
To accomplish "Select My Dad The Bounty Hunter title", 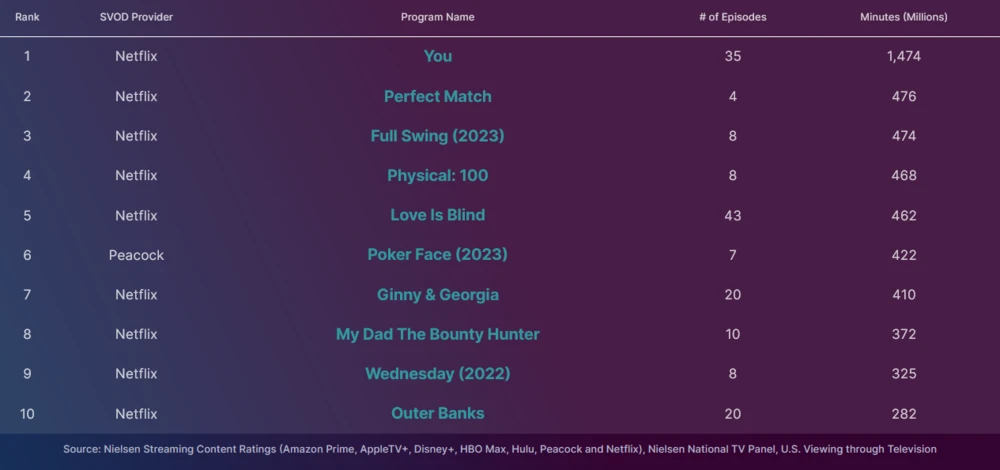I will tap(437, 334).
